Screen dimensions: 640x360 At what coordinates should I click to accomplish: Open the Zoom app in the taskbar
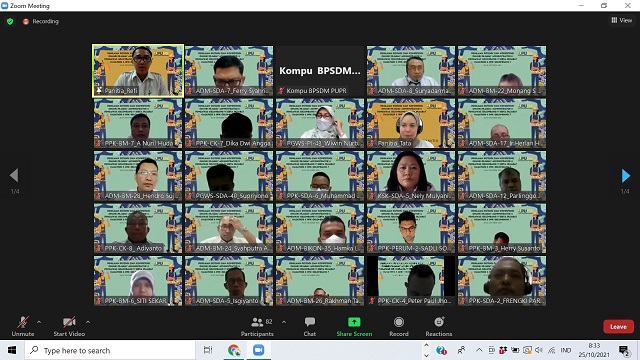[258, 350]
